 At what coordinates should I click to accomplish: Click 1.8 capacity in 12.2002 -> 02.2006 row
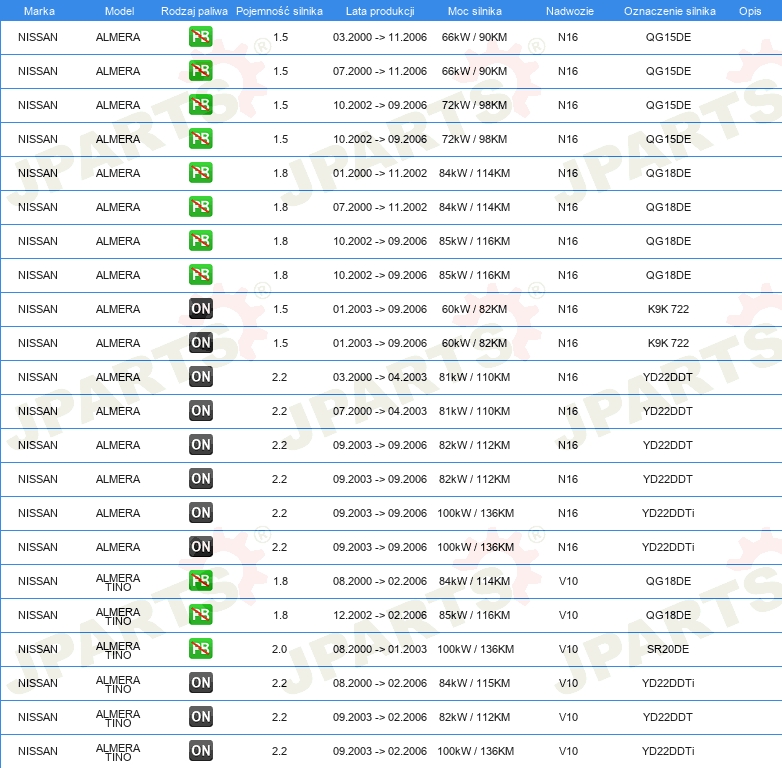280,615
